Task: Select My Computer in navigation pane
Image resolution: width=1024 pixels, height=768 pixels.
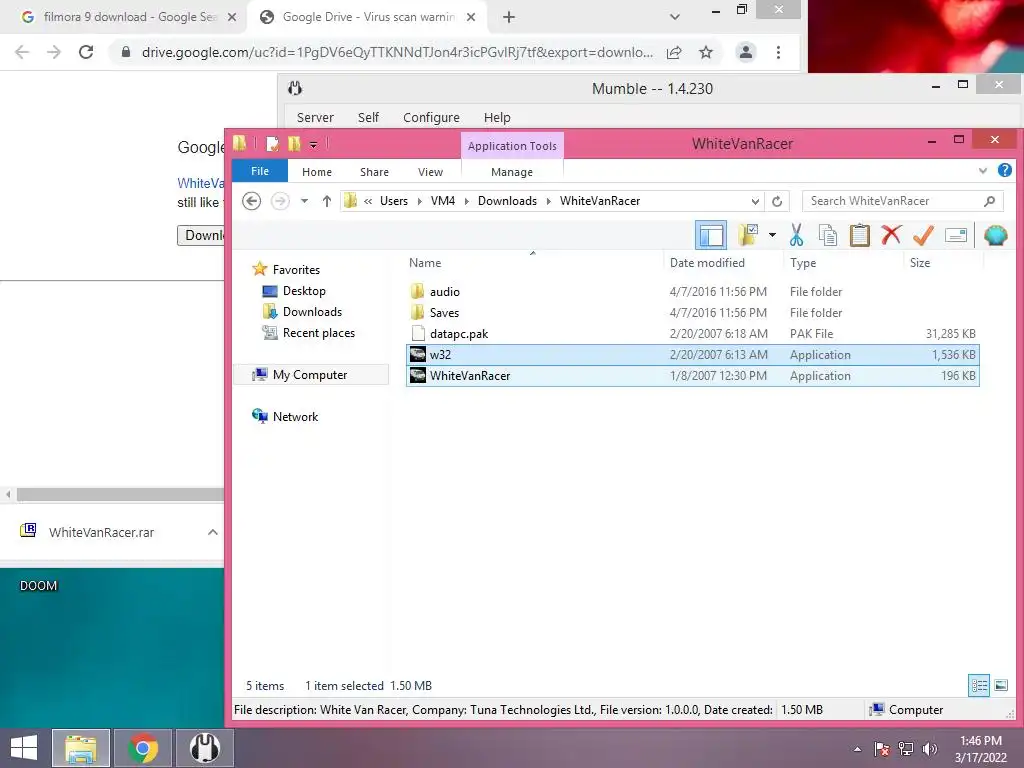Action: tap(310, 375)
